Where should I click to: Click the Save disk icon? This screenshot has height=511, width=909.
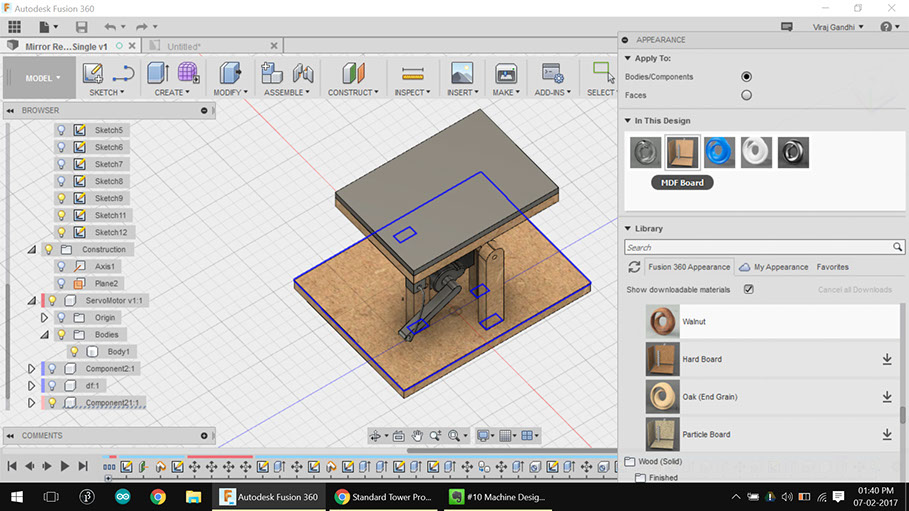coord(81,26)
